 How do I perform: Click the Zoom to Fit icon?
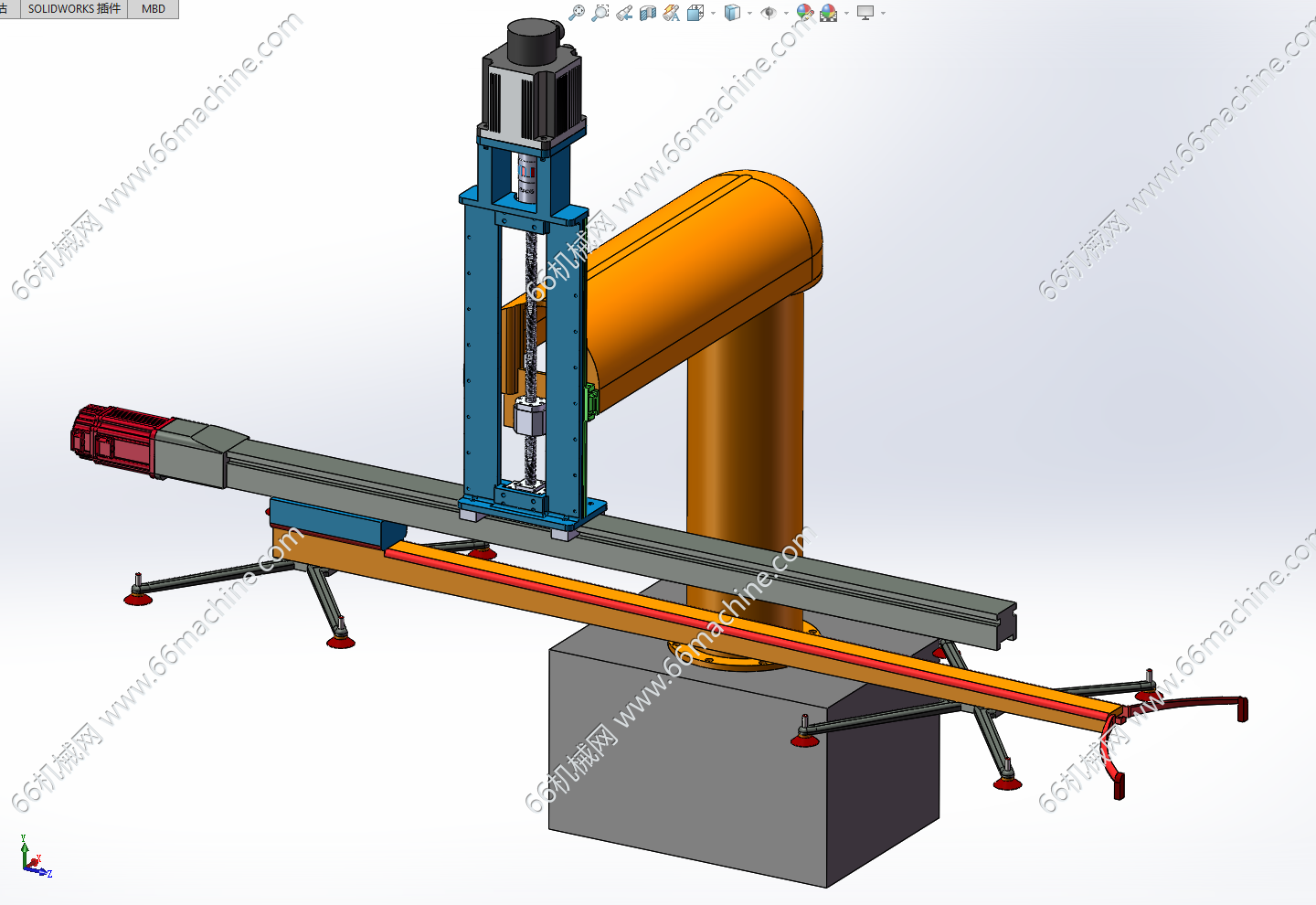pyautogui.click(x=577, y=13)
